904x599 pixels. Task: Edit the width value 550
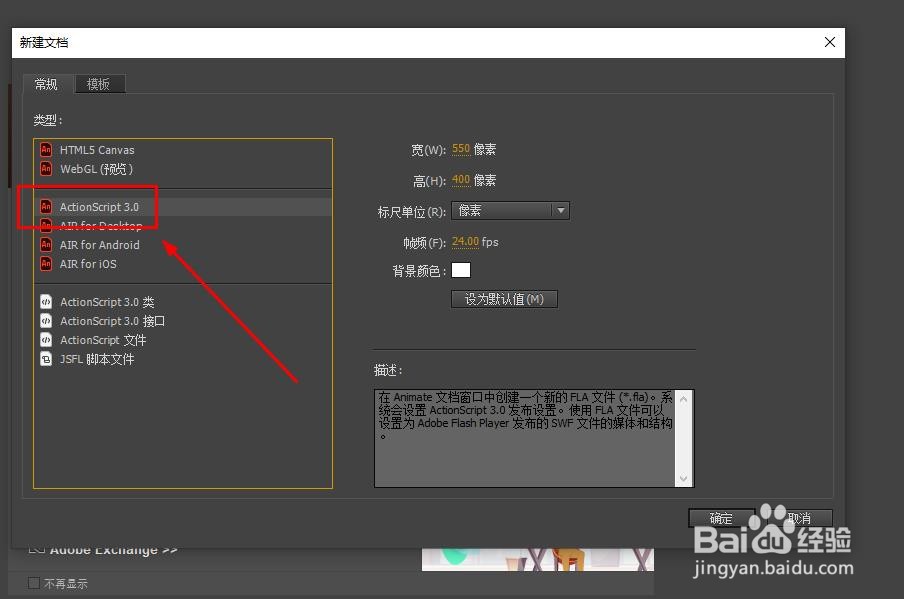tap(461, 149)
